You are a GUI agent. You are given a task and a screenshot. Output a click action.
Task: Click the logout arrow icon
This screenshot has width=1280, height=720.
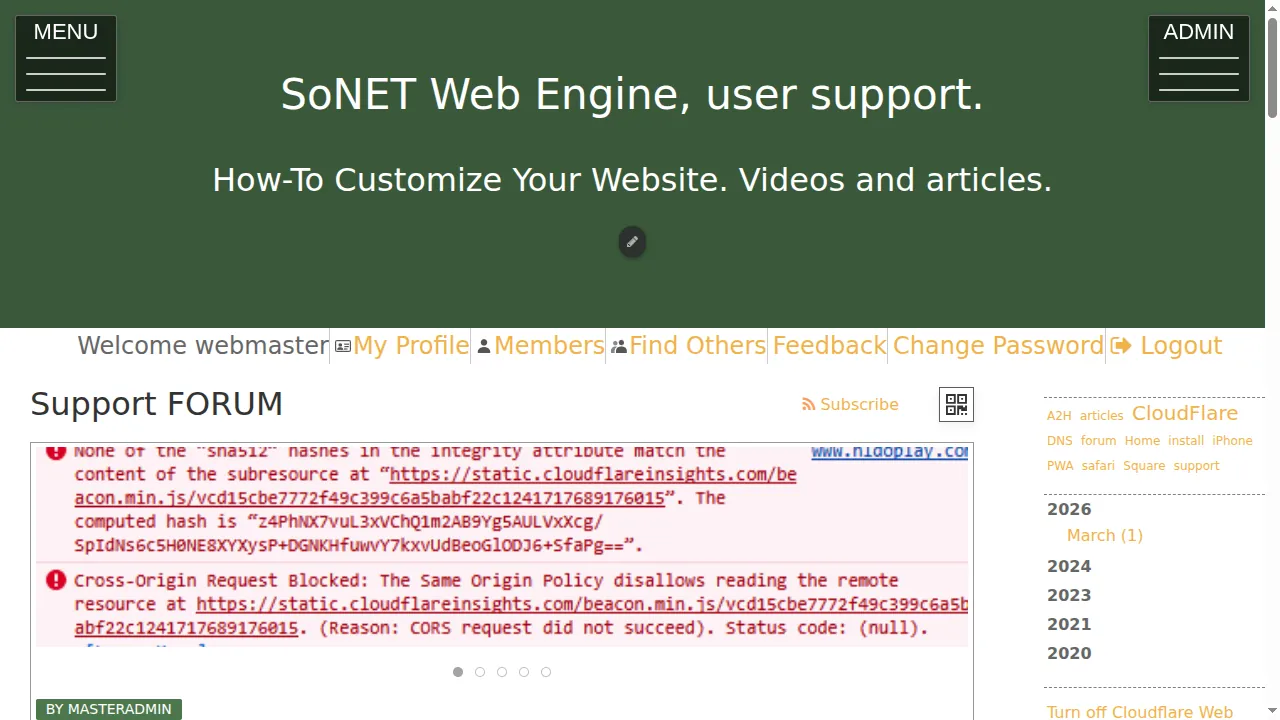coord(1121,346)
